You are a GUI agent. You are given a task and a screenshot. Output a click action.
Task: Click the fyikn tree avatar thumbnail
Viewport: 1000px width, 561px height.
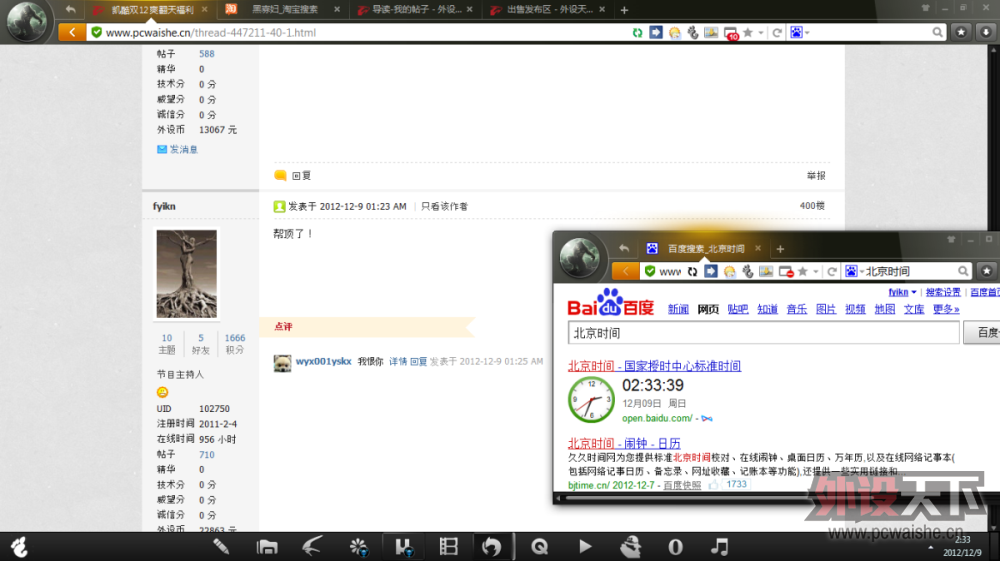tap(186, 274)
